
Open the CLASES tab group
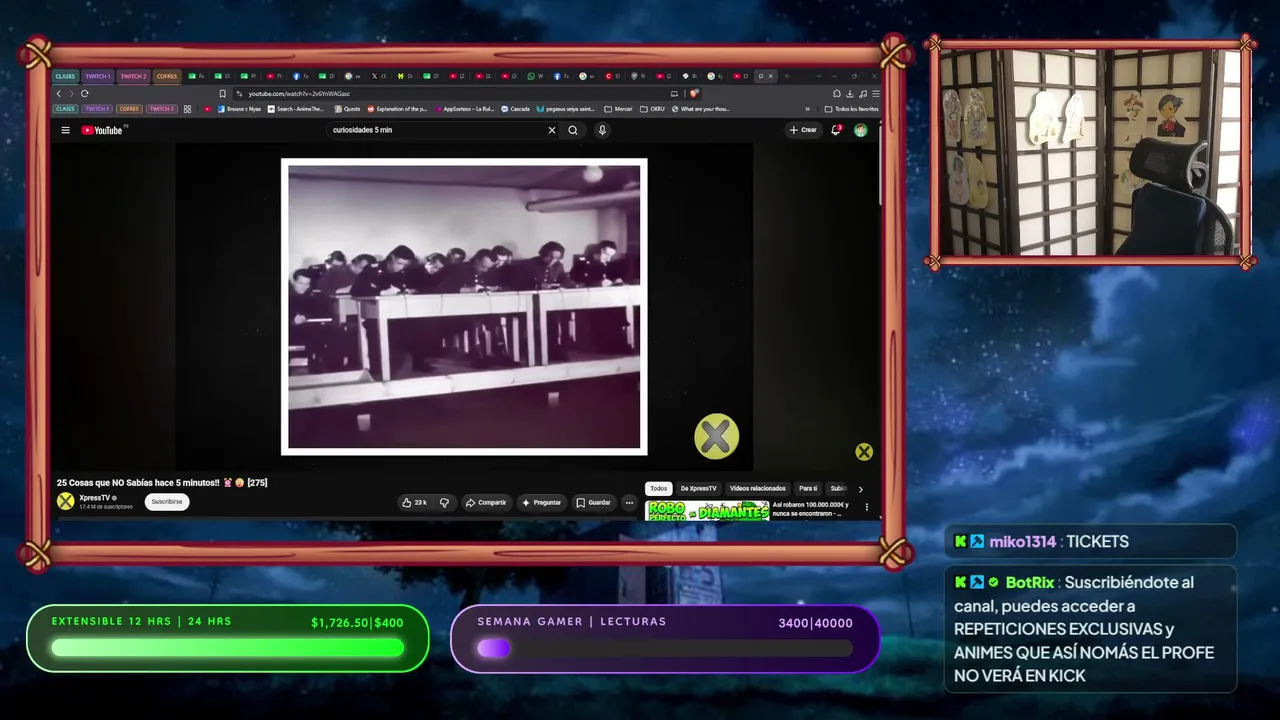click(65, 76)
